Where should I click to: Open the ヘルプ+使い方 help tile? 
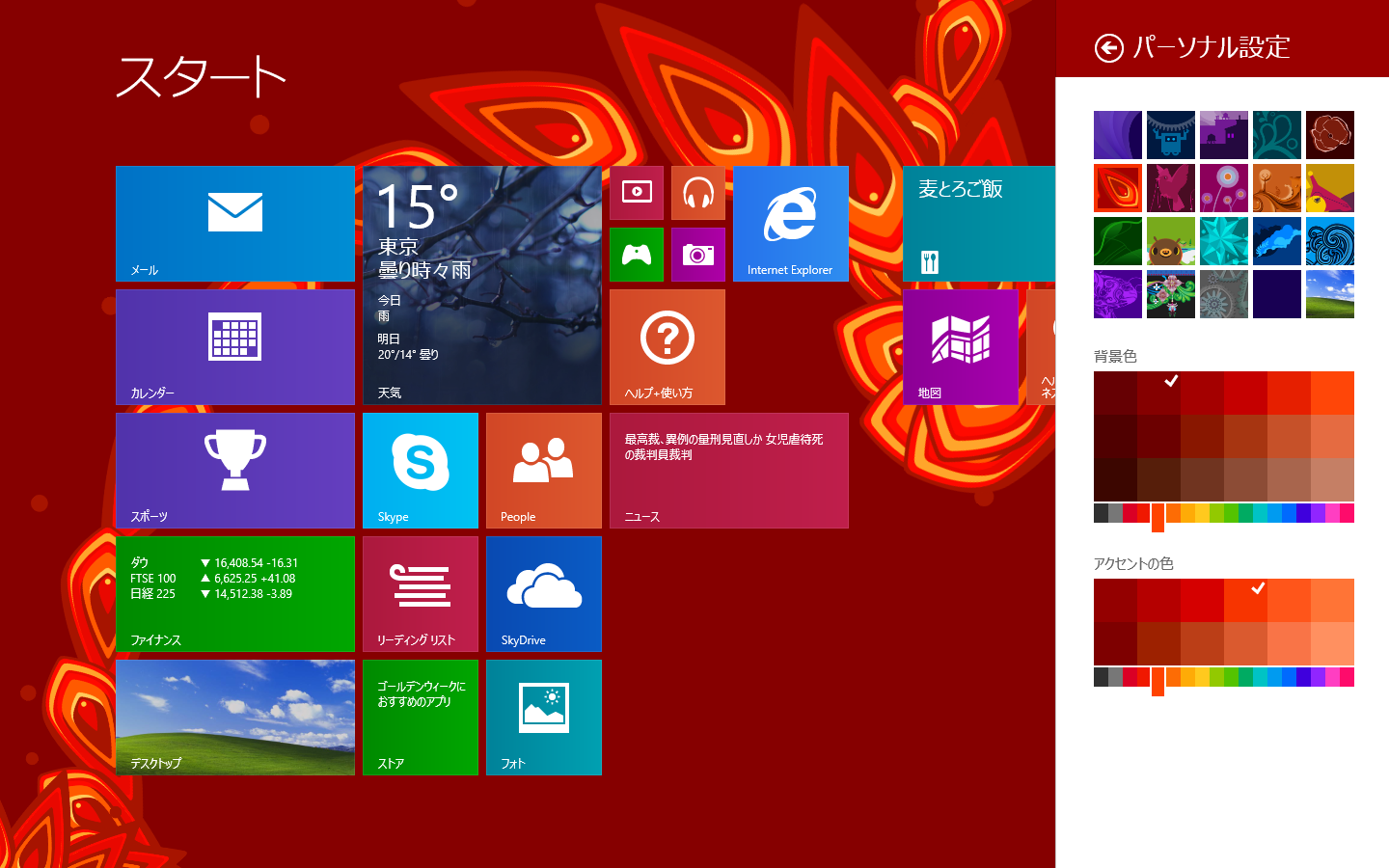667,347
